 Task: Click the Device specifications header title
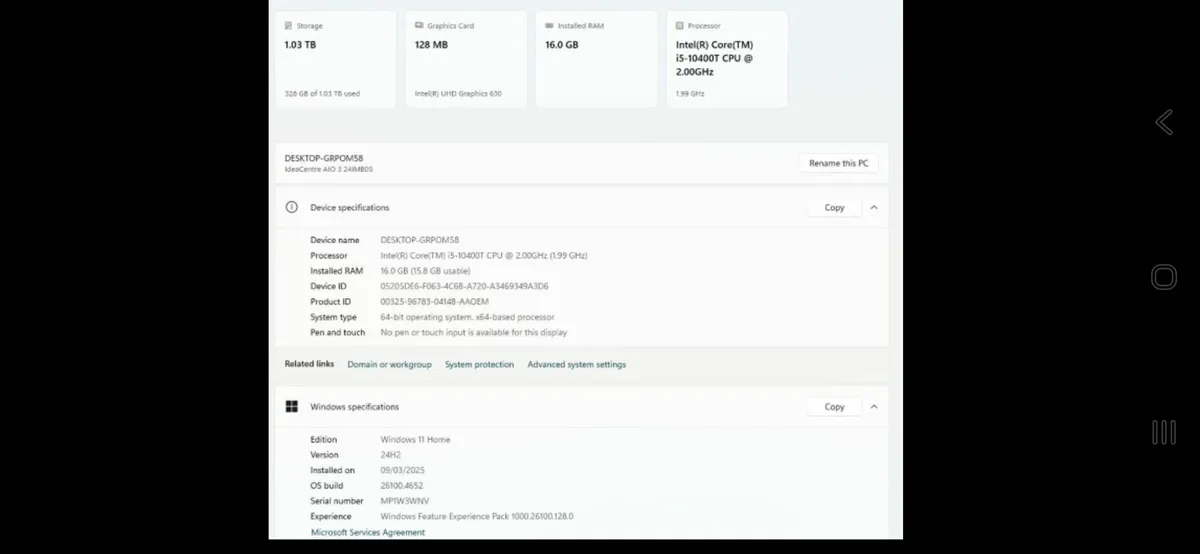pyautogui.click(x=350, y=207)
